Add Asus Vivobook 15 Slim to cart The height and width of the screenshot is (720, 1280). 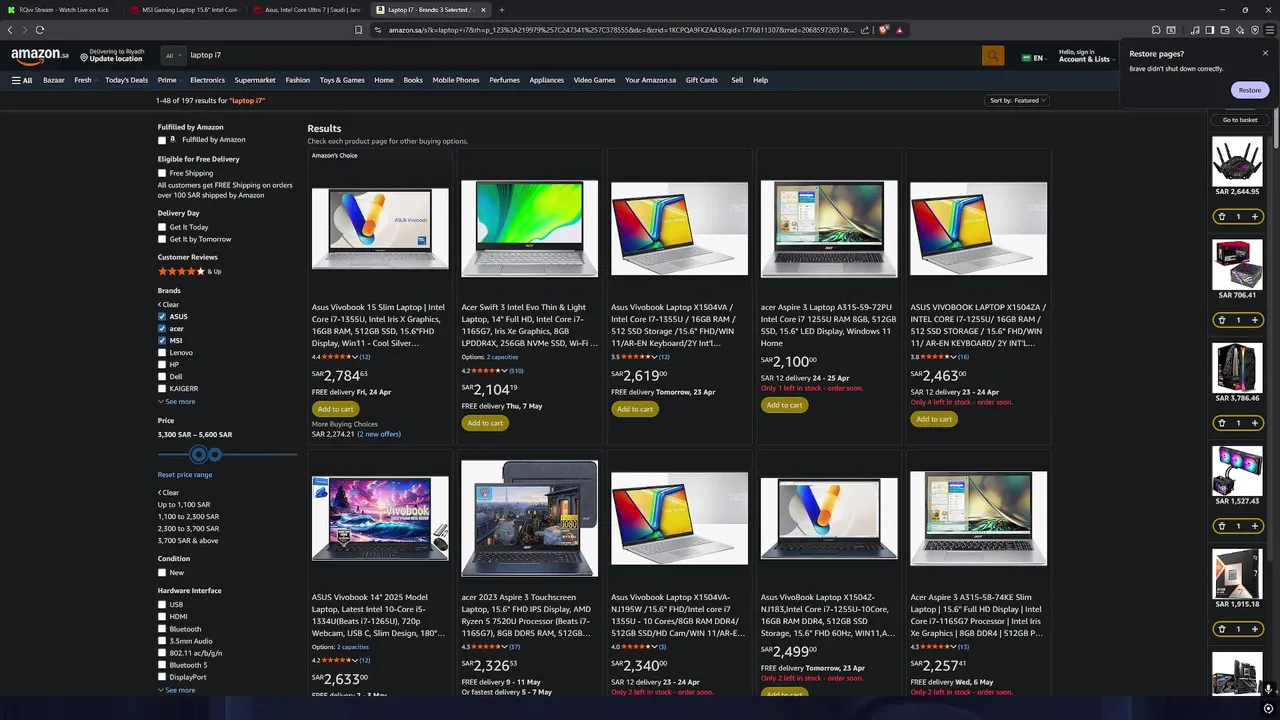tap(335, 409)
